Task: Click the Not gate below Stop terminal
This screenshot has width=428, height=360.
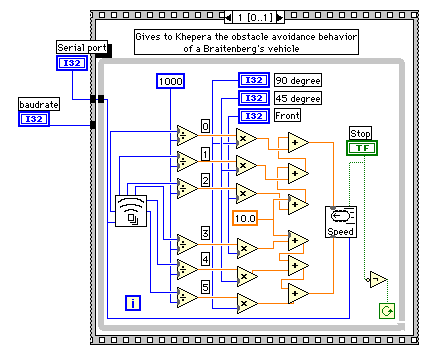Action: click(x=377, y=279)
